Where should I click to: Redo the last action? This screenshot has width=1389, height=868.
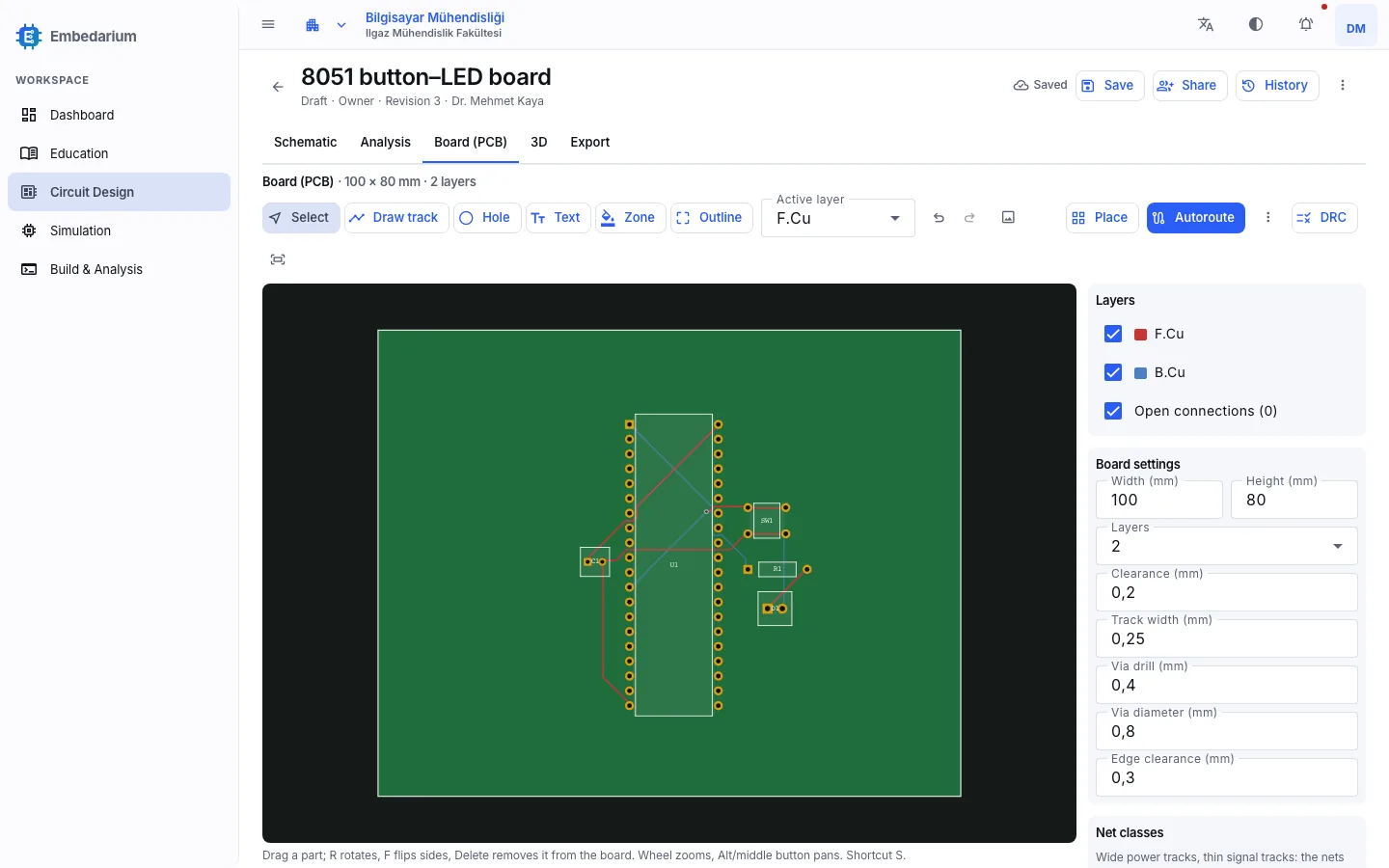point(969,218)
